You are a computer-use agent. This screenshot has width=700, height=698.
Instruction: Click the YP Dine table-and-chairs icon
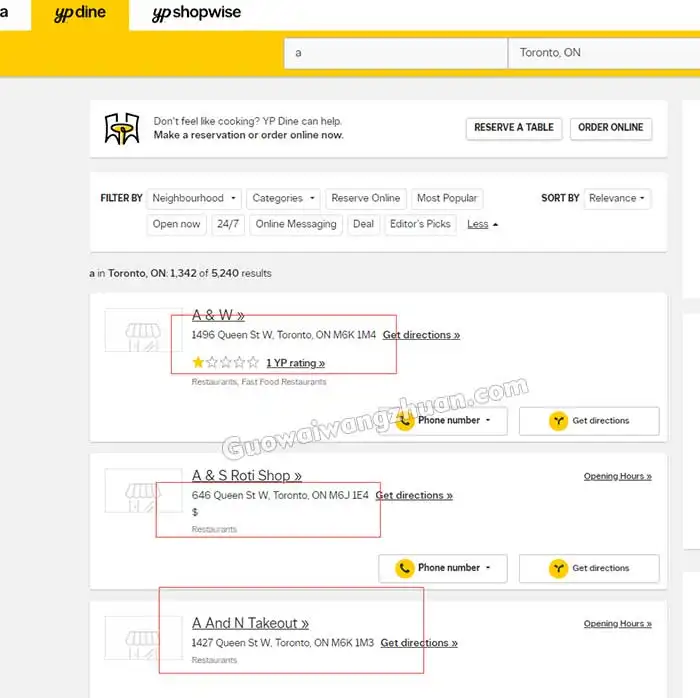click(x=122, y=129)
